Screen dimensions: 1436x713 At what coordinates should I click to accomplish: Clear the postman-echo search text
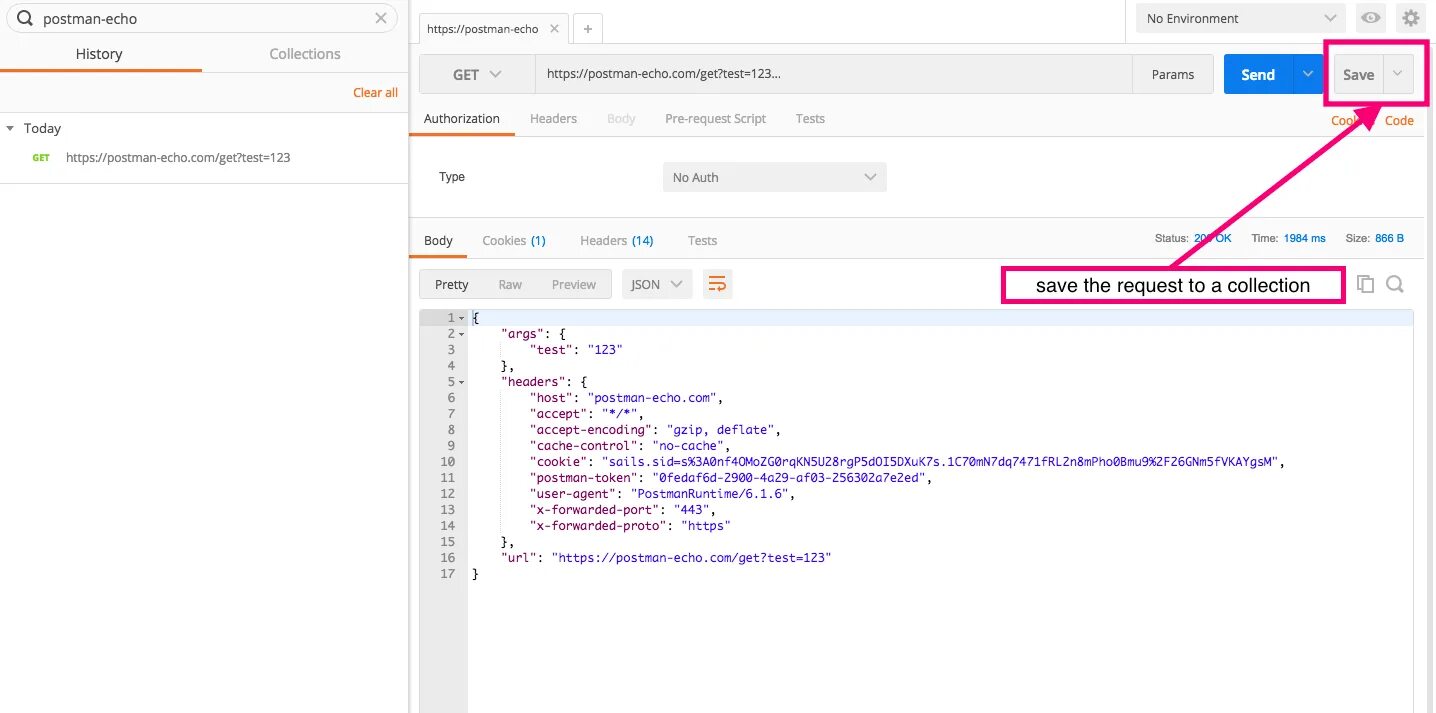(381, 18)
